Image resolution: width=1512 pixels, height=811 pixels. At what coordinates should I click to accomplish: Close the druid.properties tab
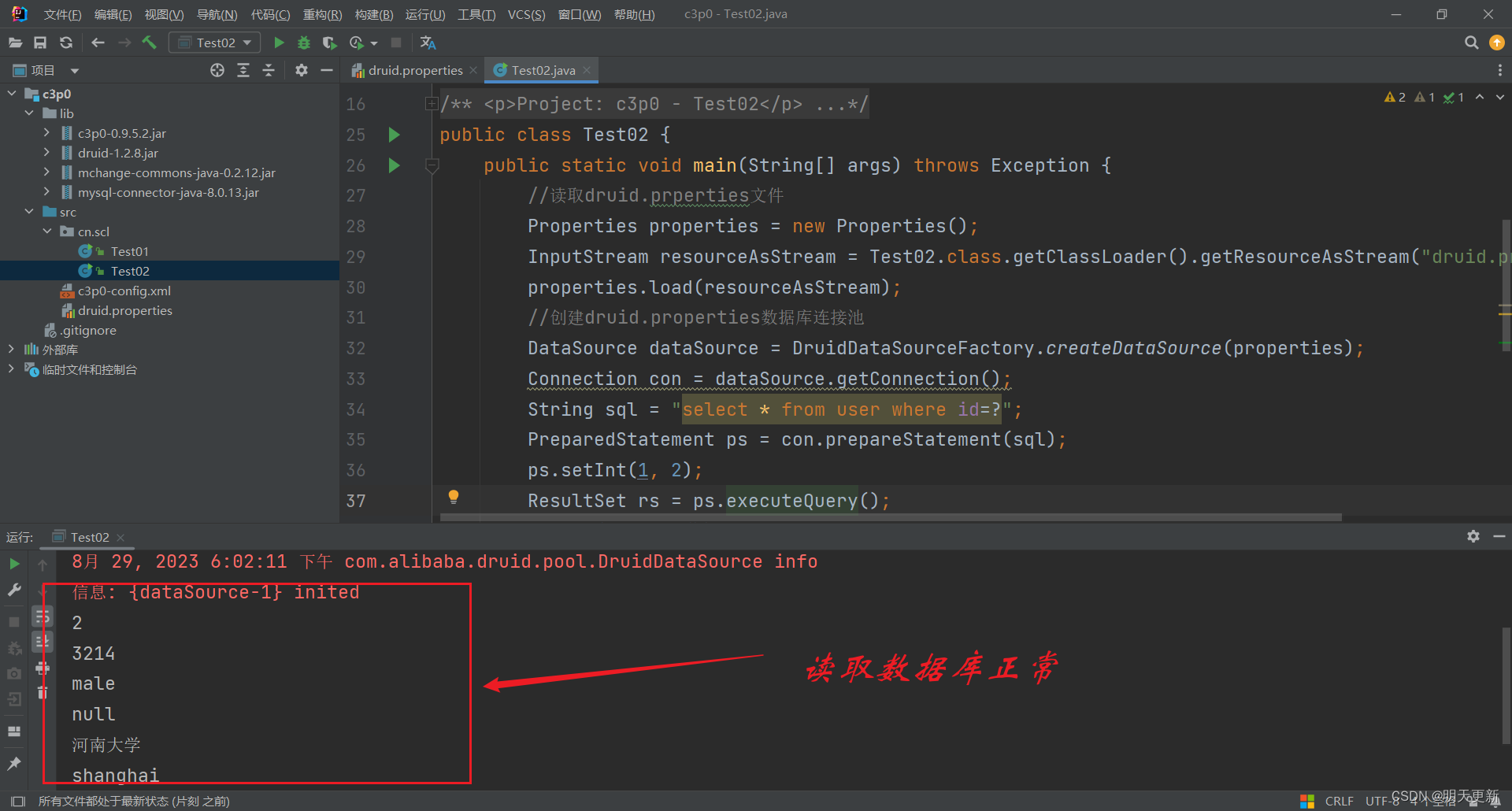473,70
